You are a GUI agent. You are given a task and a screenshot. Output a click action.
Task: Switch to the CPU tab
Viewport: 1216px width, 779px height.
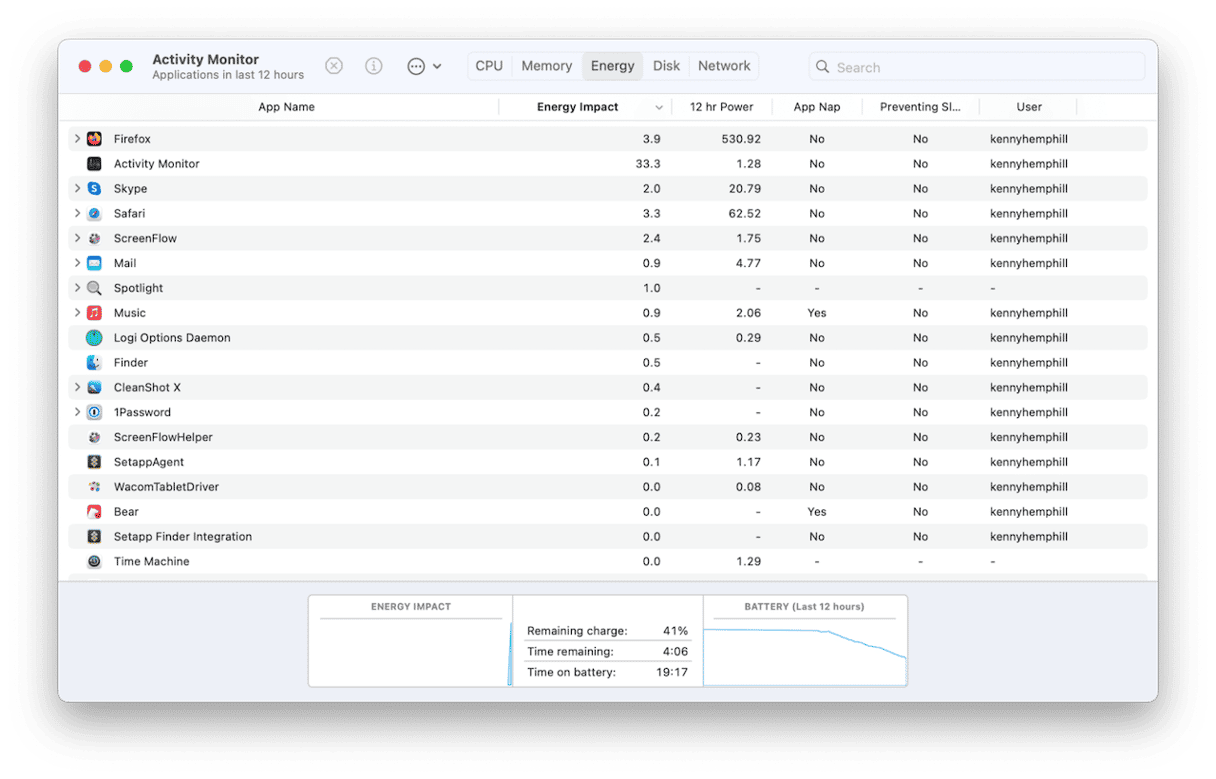tap(489, 66)
